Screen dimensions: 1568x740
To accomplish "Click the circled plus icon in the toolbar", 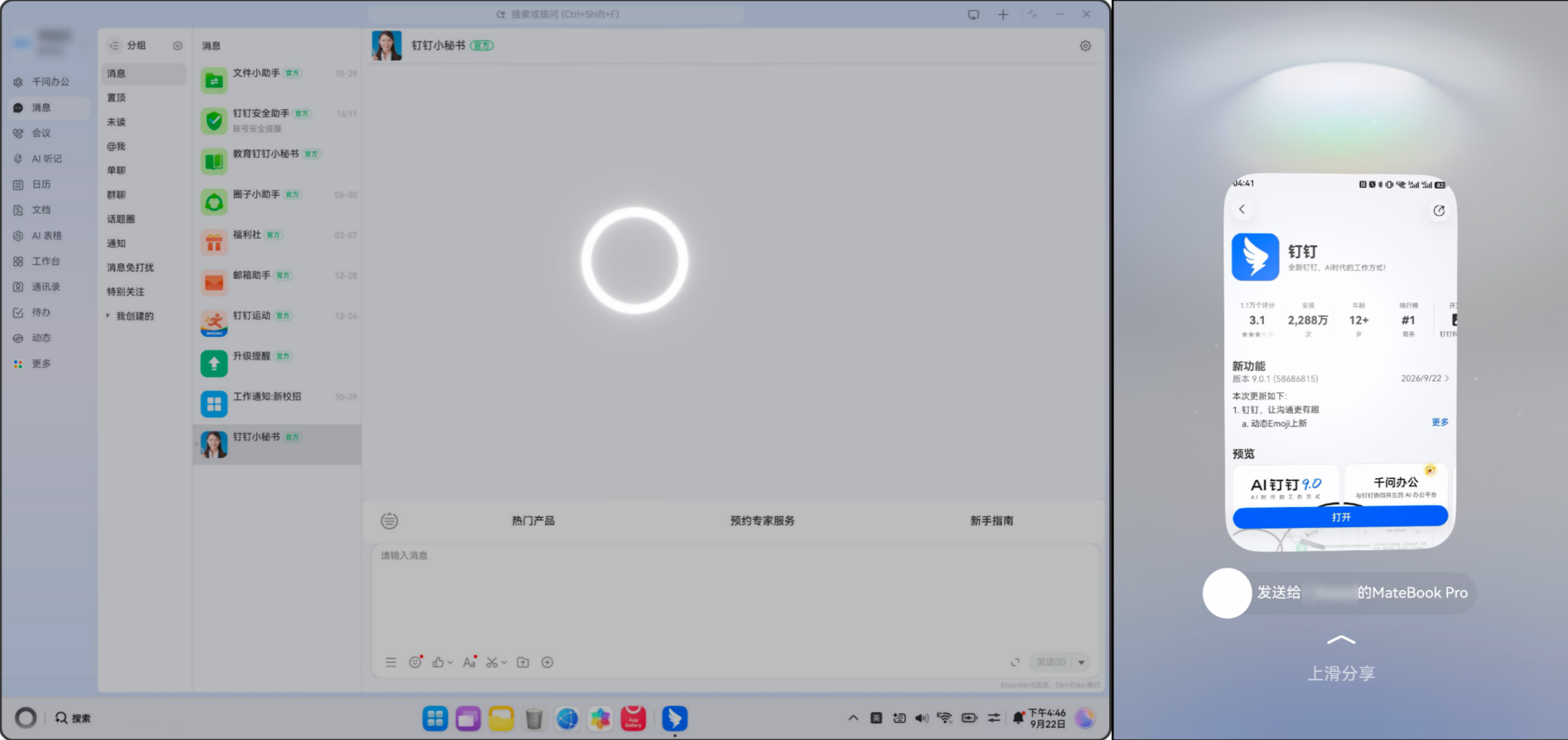I will 547,662.
